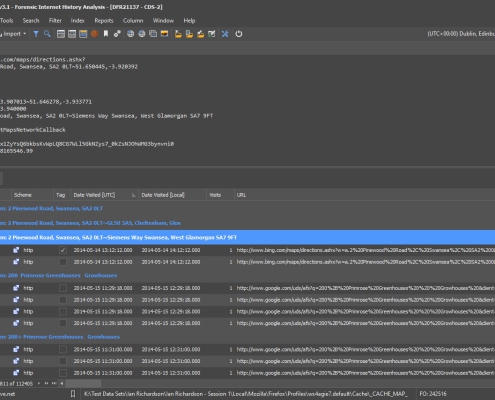Image resolution: width=495 pixels, height=400 pixels.
Task: Click next record navigation arrow
Action: pos(39,383)
